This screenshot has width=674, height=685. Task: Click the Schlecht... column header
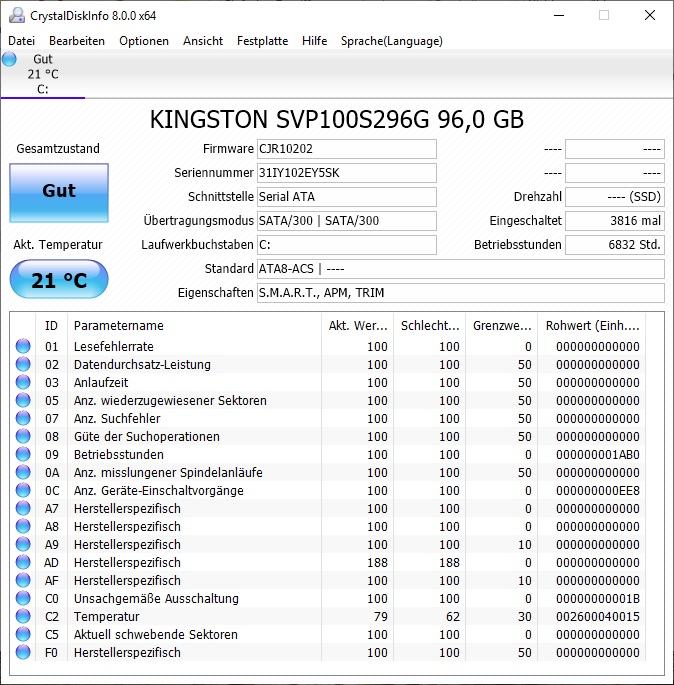430,326
